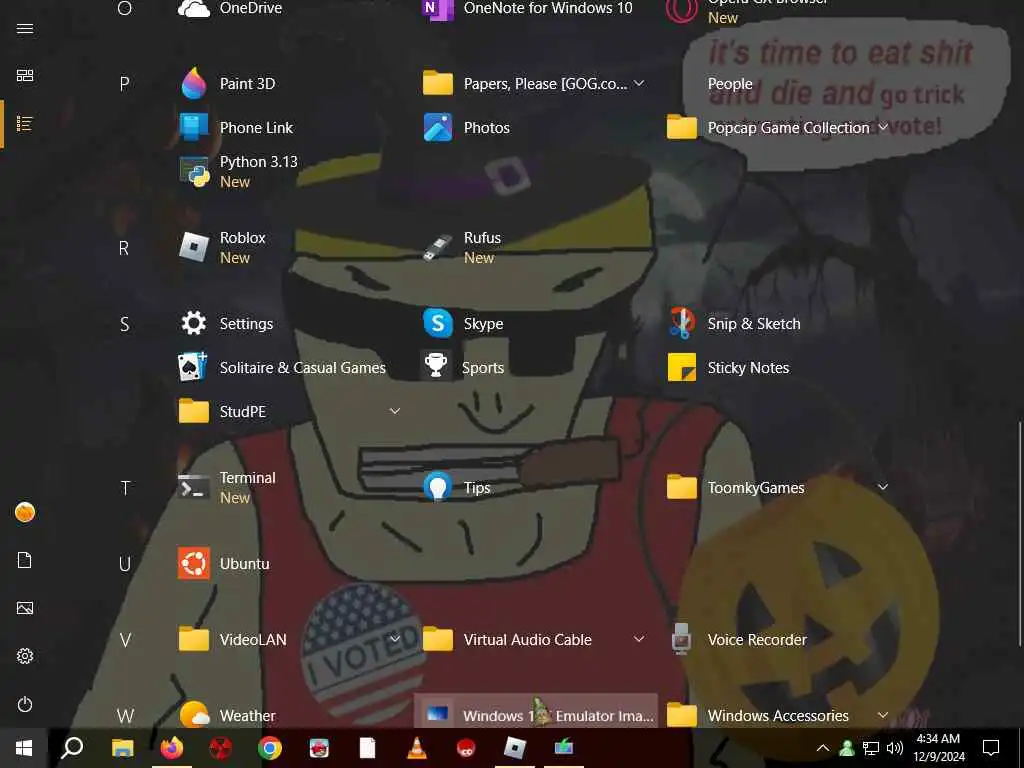Click the app list scrollbar thumb
This screenshot has height=768, width=1024.
click(x=1020, y=536)
